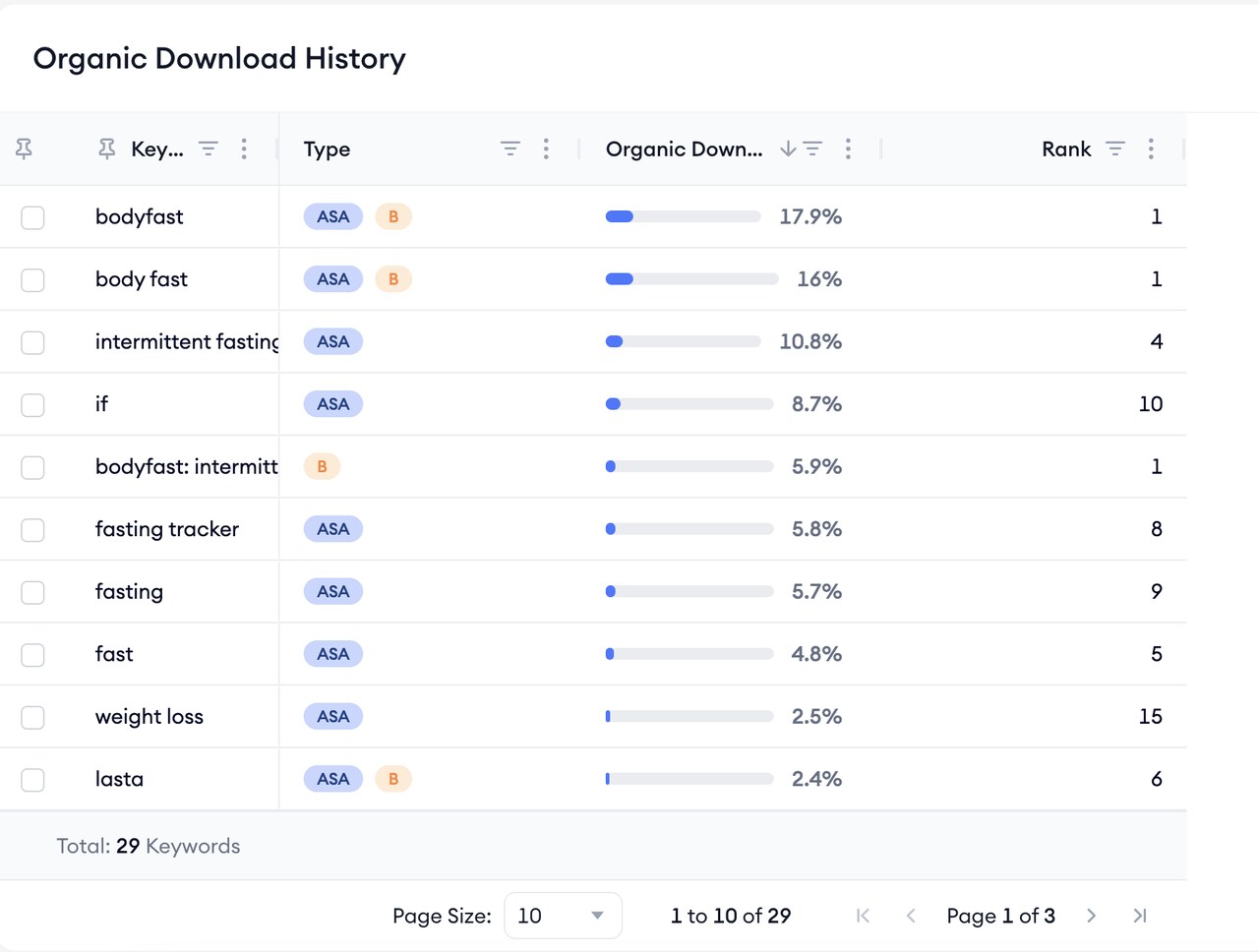Click the keyword fasting tracker
The height and width of the screenshot is (952, 1259).
167,529
